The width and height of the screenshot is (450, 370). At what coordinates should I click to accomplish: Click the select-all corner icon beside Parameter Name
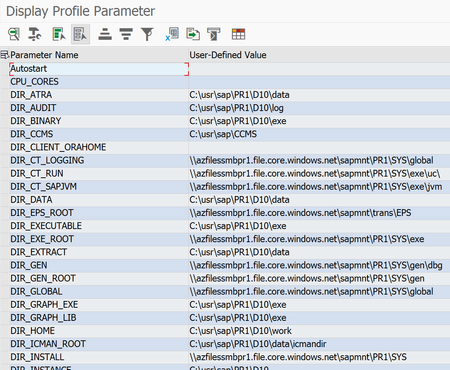pos(5,55)
